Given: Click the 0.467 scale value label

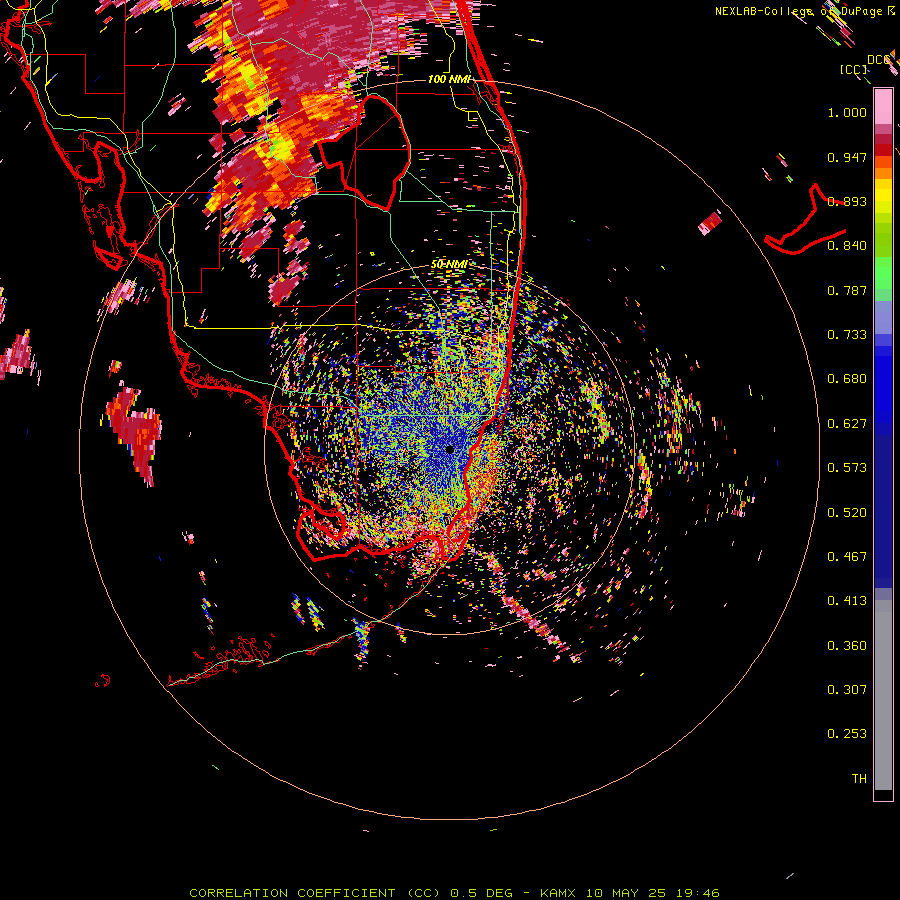Looking at the screenshot, I should (847, 557).
